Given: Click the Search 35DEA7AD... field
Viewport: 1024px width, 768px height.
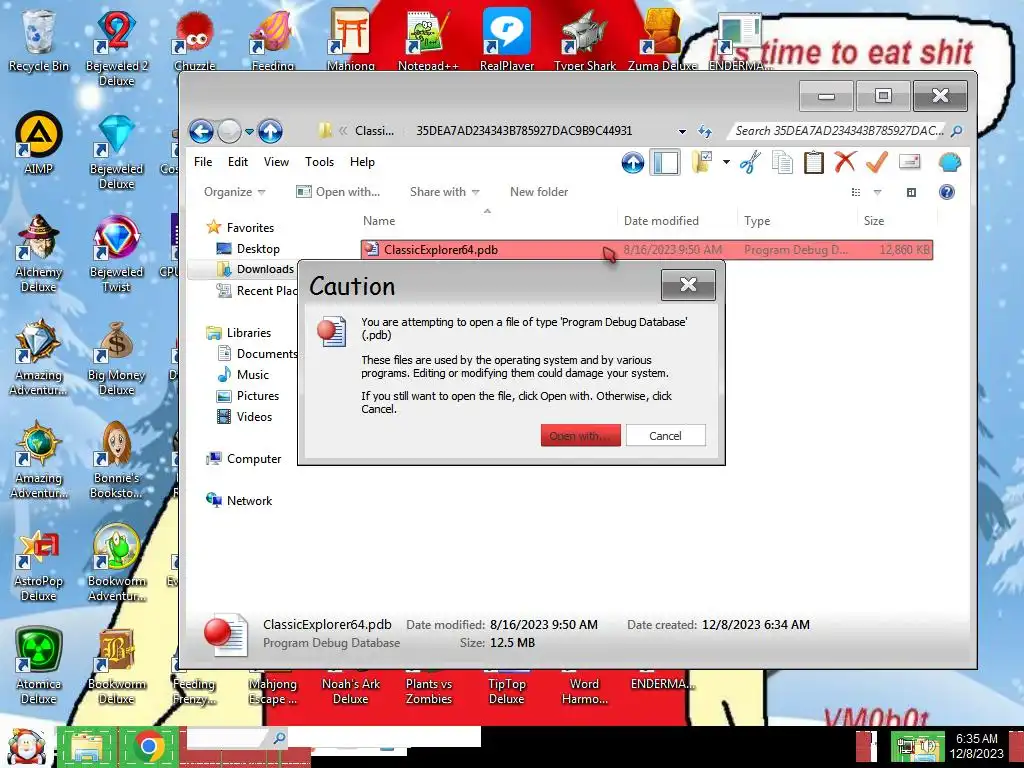Looking at the screenshot, I should coord(839,131).
